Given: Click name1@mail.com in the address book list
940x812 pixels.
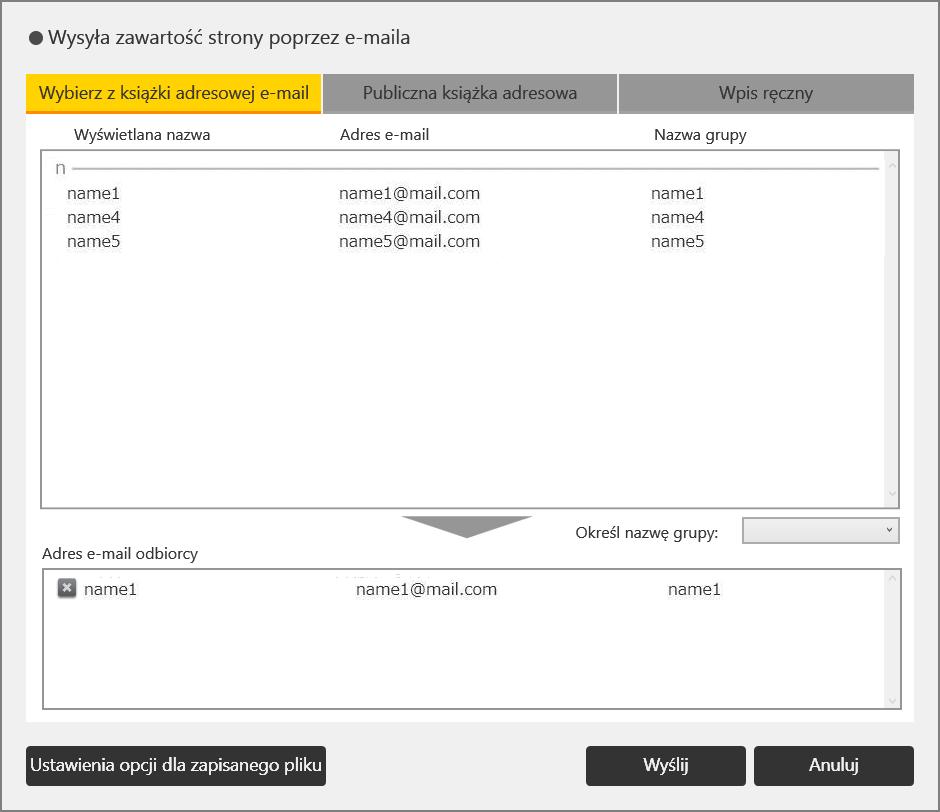Looking at the screenshot, I should click(x=409, y=193).
